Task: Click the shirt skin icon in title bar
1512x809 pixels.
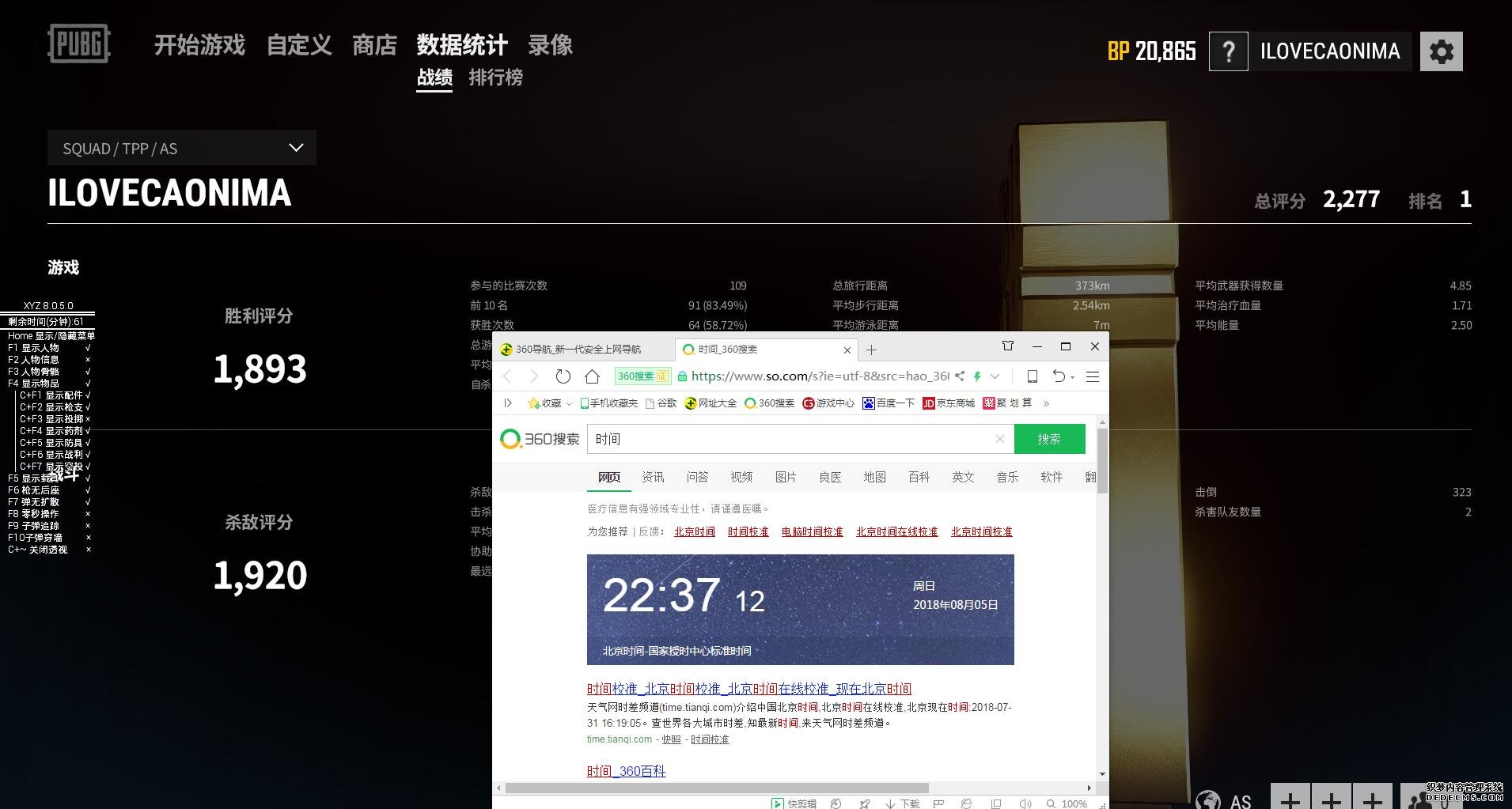Action: pos(1007,346)
